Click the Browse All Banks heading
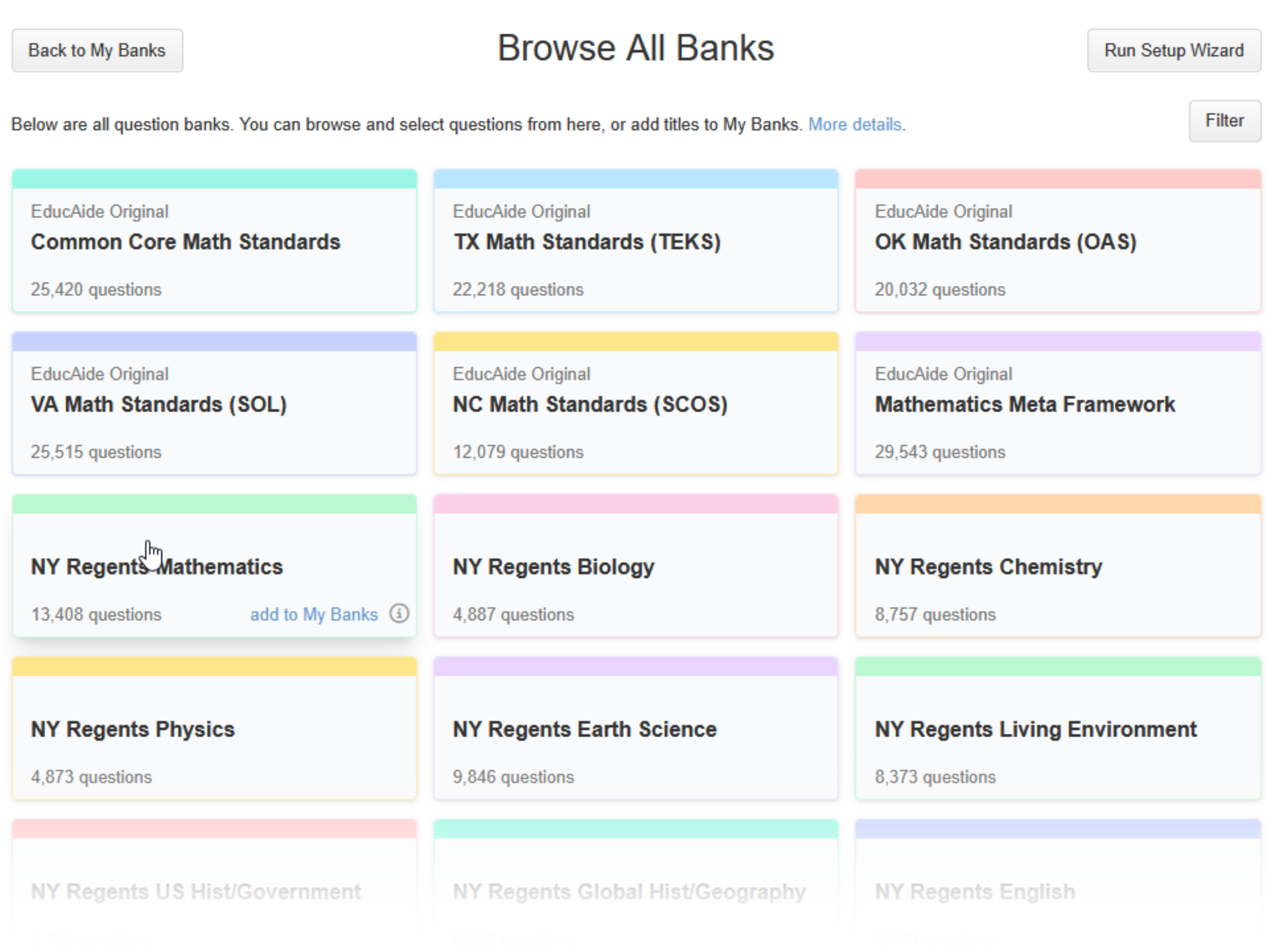Viewport: 1272px width, 952px height. point(636,48)
